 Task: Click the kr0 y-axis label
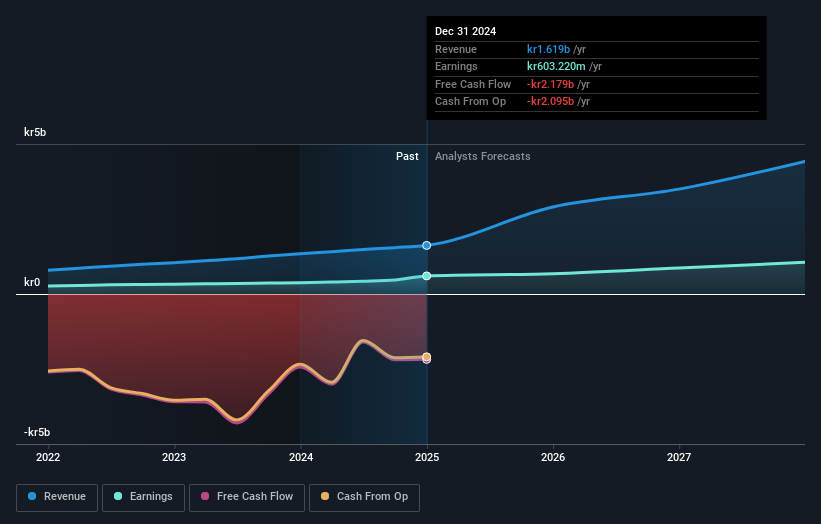pos(32,282)
